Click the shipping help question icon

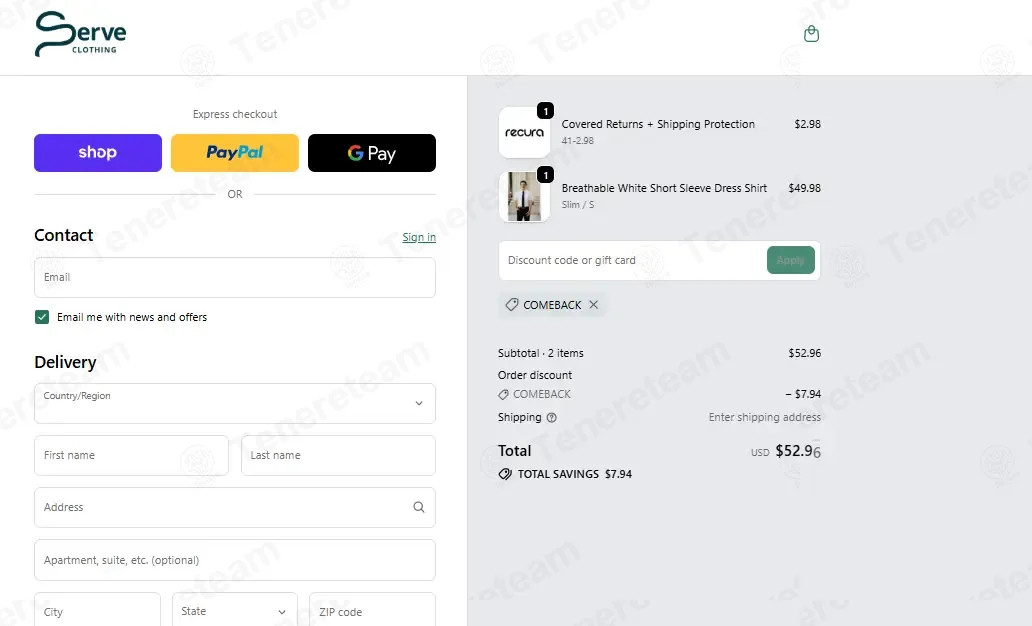(552, 417)
